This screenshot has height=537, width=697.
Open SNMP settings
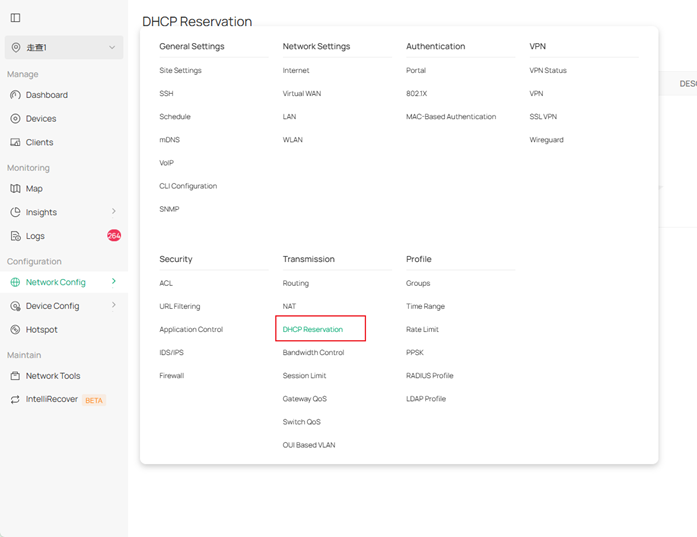[169, 209]
